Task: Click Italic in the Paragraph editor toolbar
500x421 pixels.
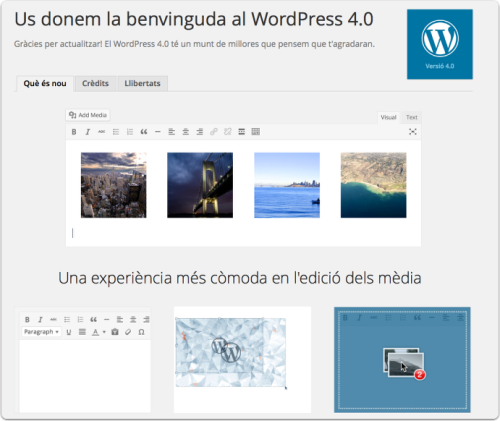Action: [40, 320]
